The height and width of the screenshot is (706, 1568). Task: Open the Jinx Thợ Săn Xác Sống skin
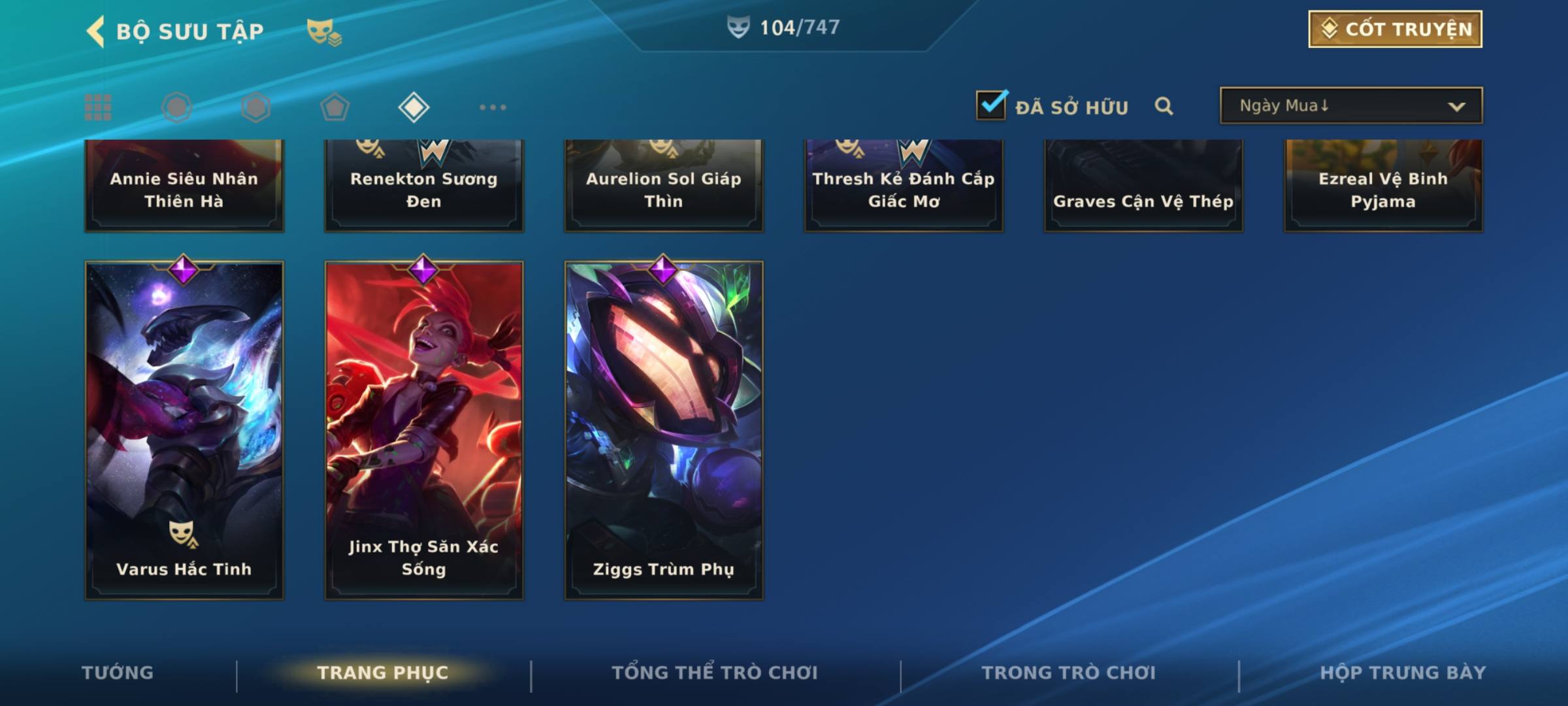click(424, 430)
